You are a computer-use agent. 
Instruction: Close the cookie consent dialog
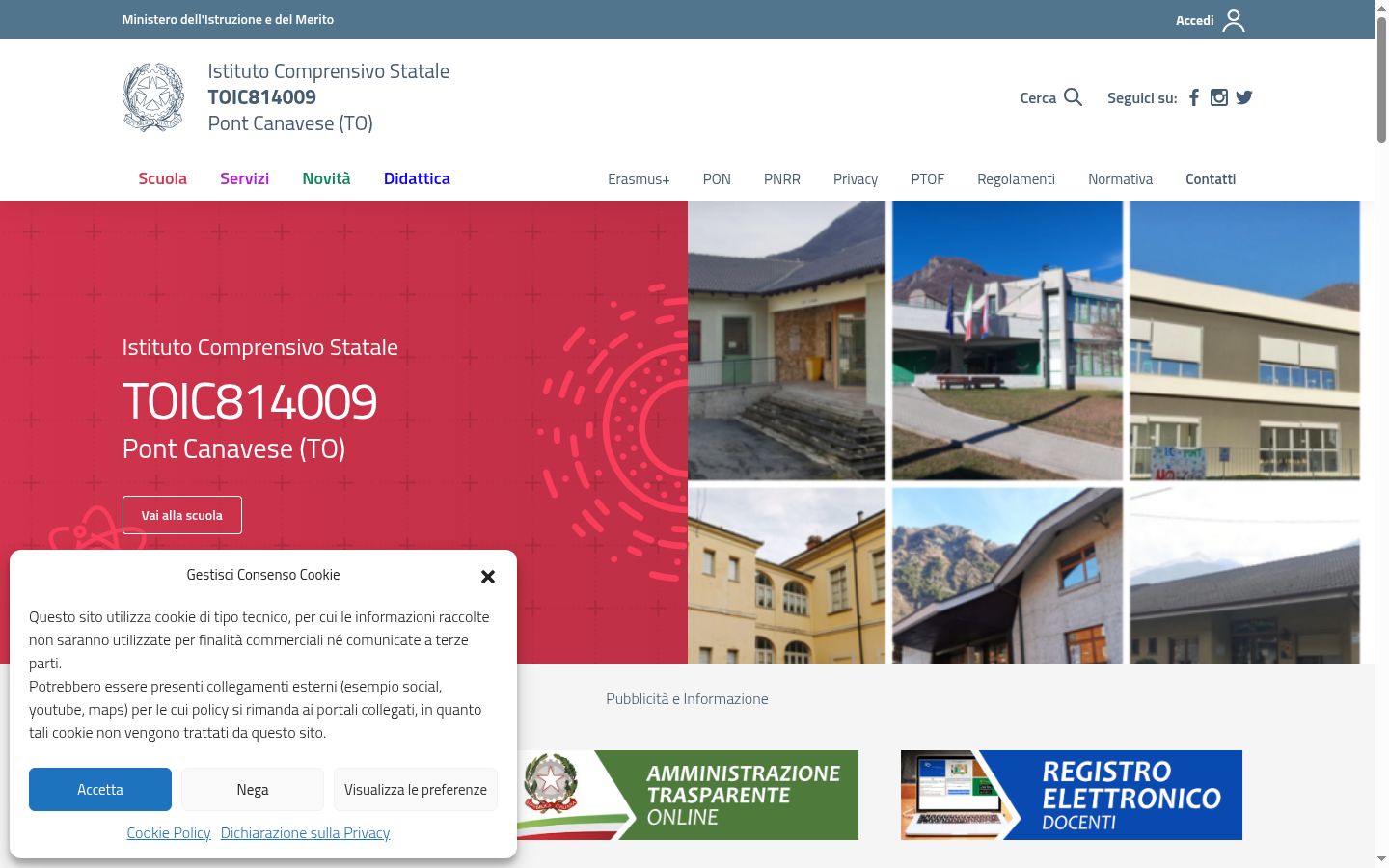pyautogui.click(x=488, y=576)
